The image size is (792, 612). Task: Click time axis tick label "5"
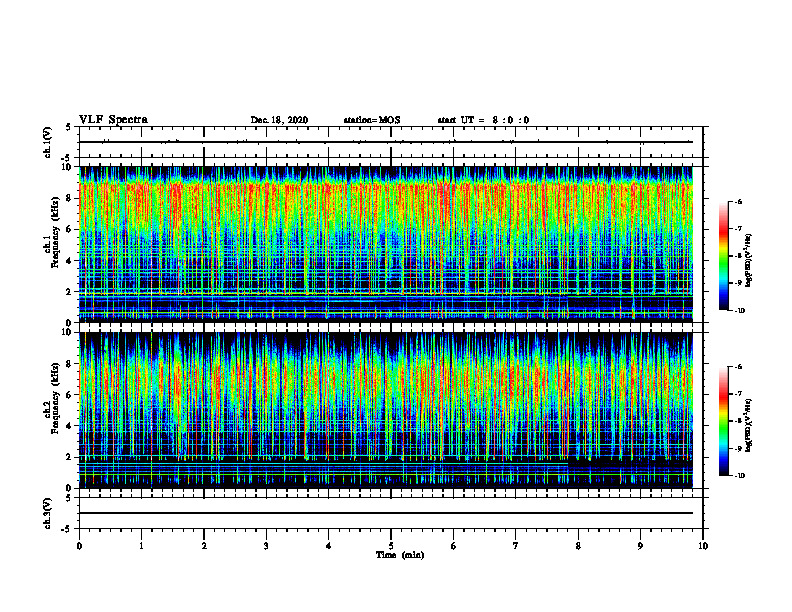[x=391, y=546]
